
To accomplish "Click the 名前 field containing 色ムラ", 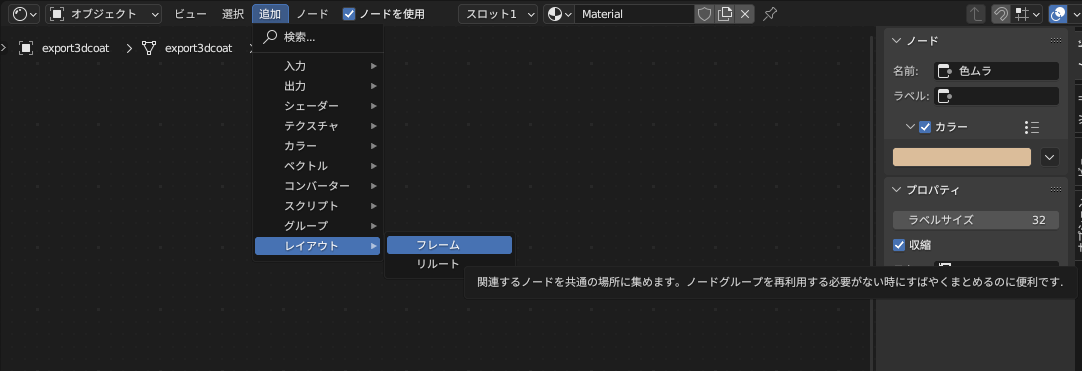I will point(996,71).
